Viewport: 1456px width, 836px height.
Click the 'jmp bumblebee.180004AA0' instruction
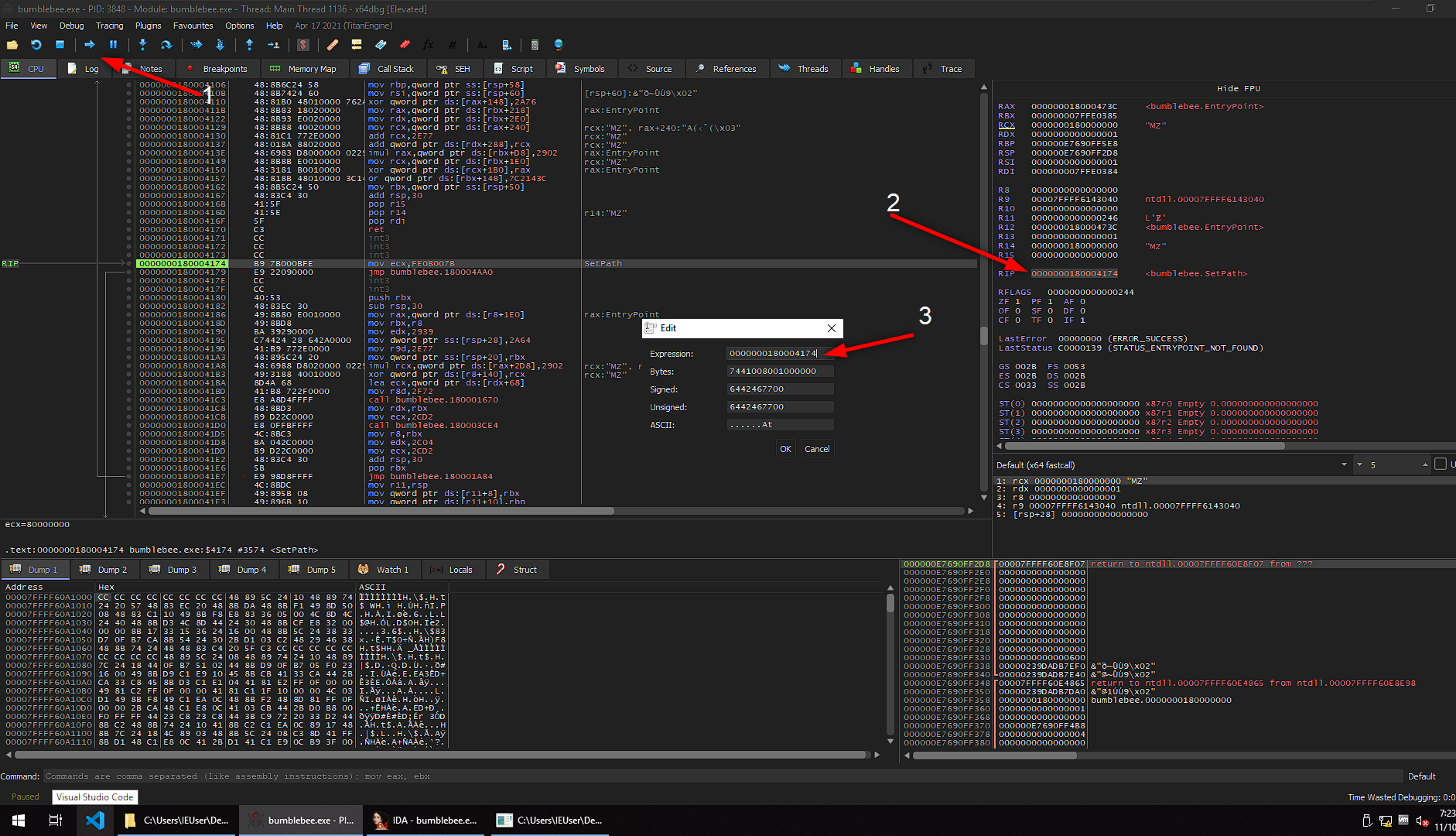tap(430, 272)
